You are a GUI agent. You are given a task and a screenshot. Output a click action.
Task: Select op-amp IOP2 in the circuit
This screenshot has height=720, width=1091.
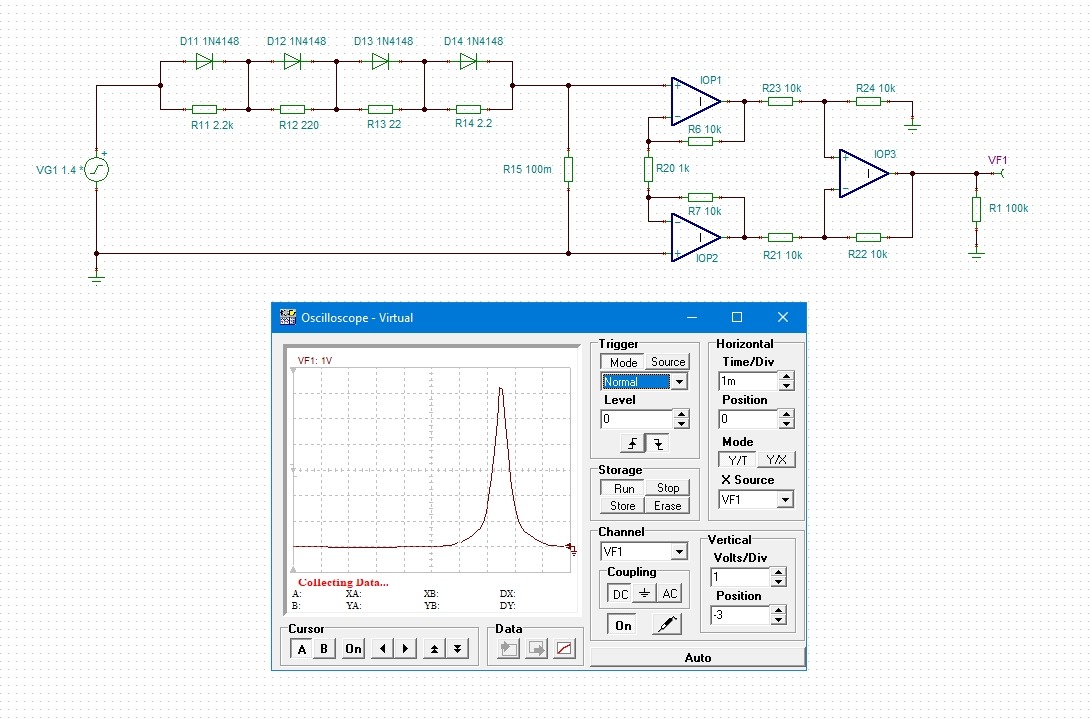pyautogui.click(x=695, y=237)
